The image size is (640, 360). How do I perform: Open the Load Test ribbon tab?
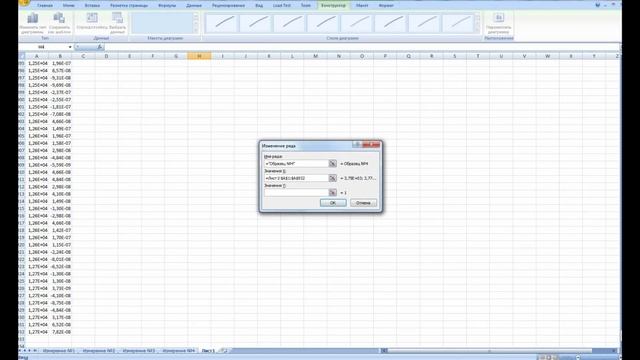282,6
